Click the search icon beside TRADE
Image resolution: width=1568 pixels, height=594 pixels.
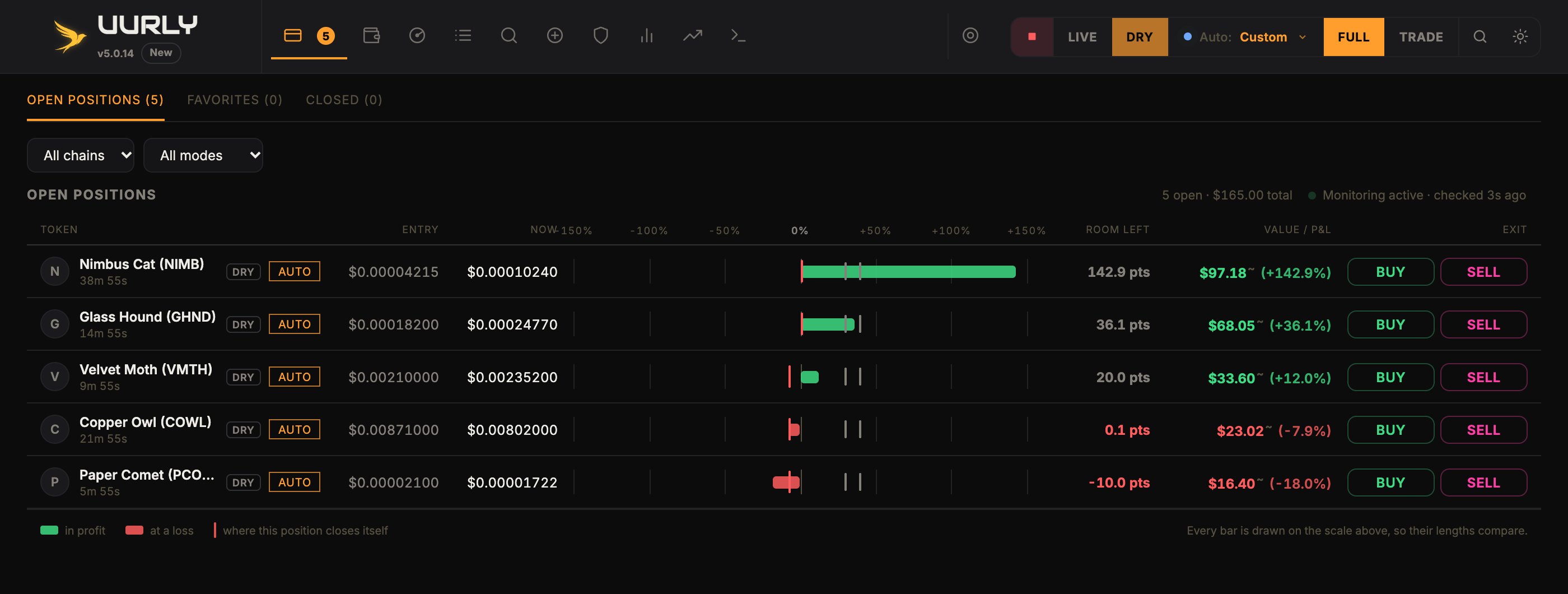point(1480,37)
